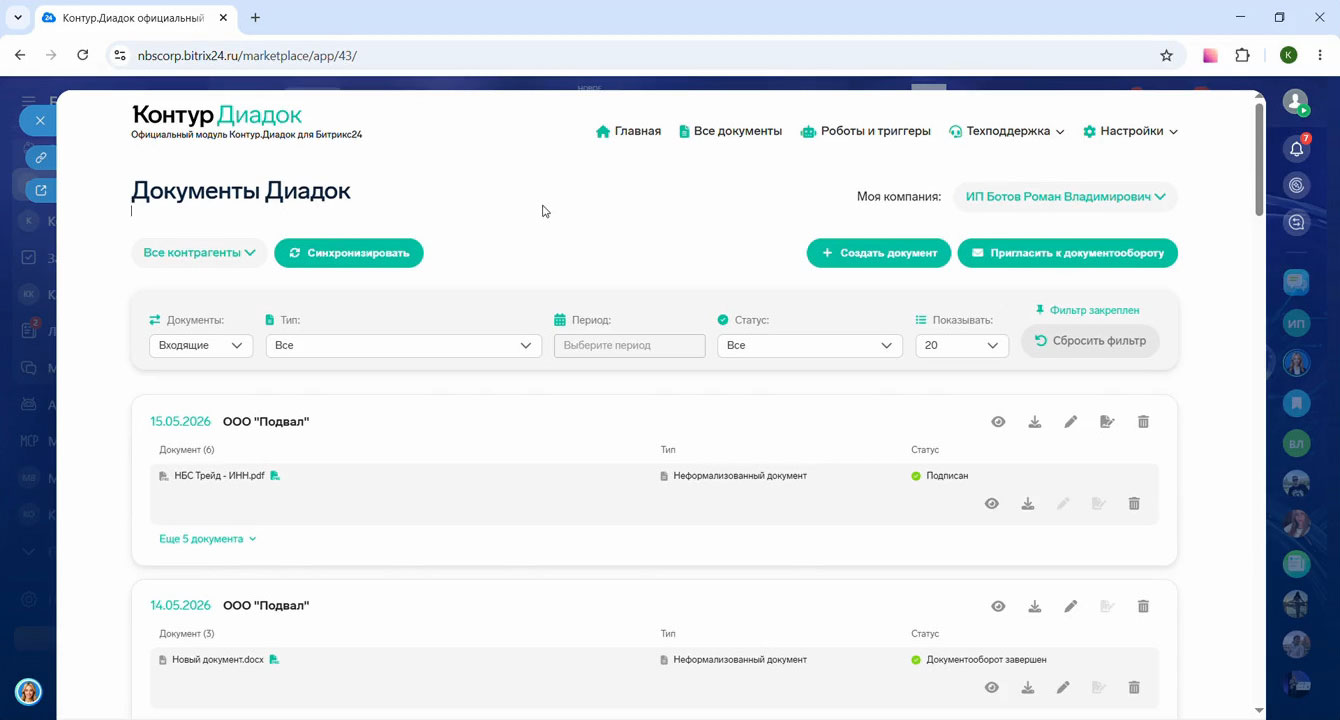Viewport: 1340px width, 720px height.
Task: Reload the page in Chrome
Action: [83, 56]
